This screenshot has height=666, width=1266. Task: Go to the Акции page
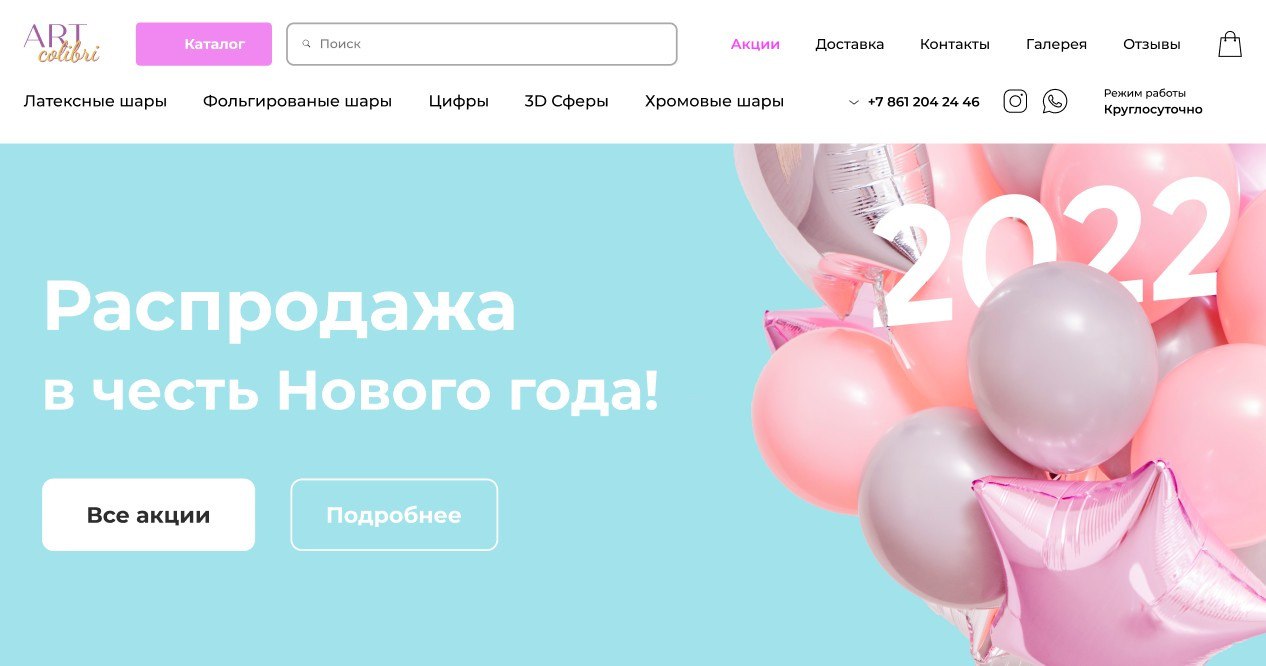click(x=755, y=44)
